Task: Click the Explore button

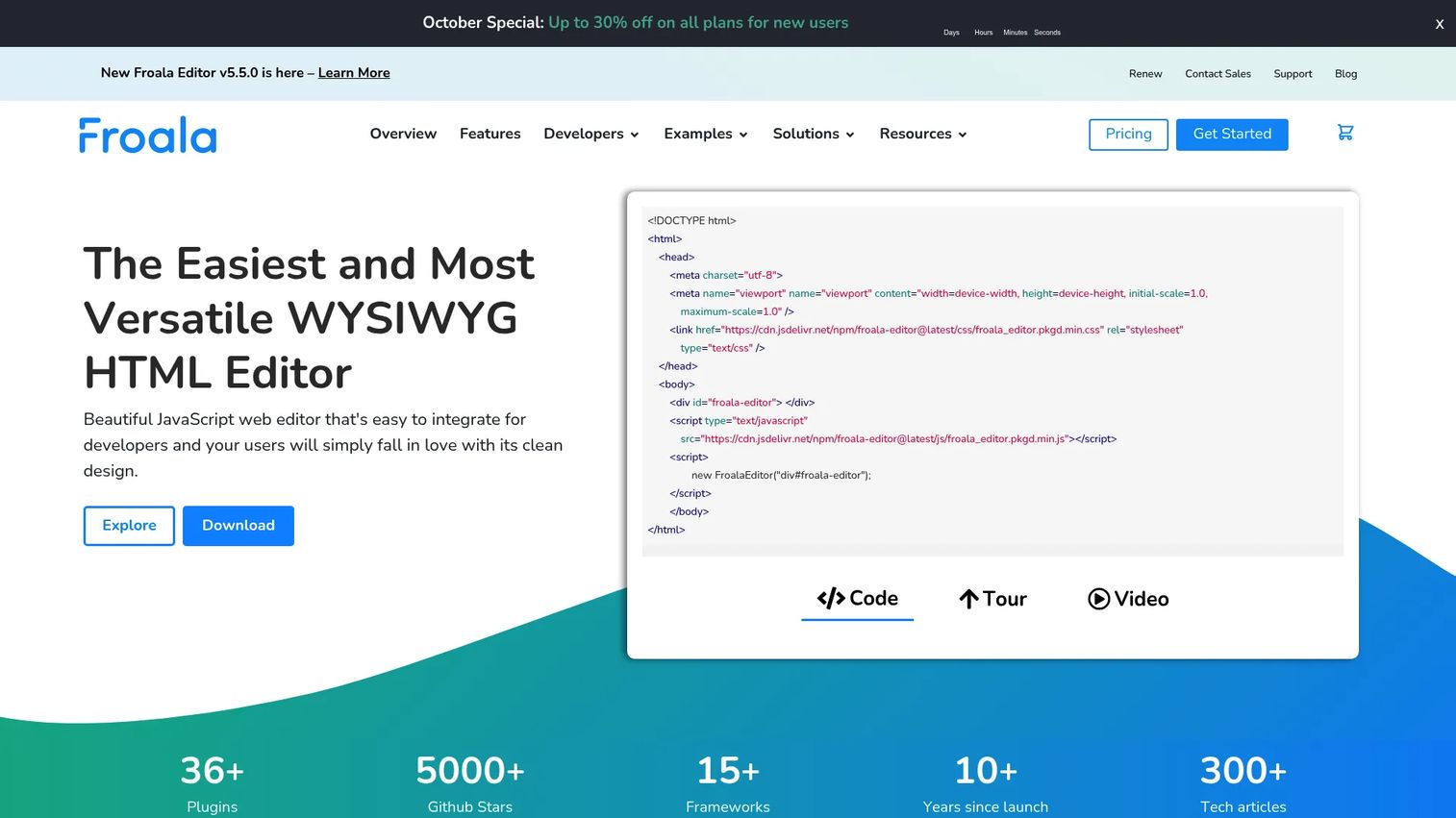Action: click(x=129, y=526)
